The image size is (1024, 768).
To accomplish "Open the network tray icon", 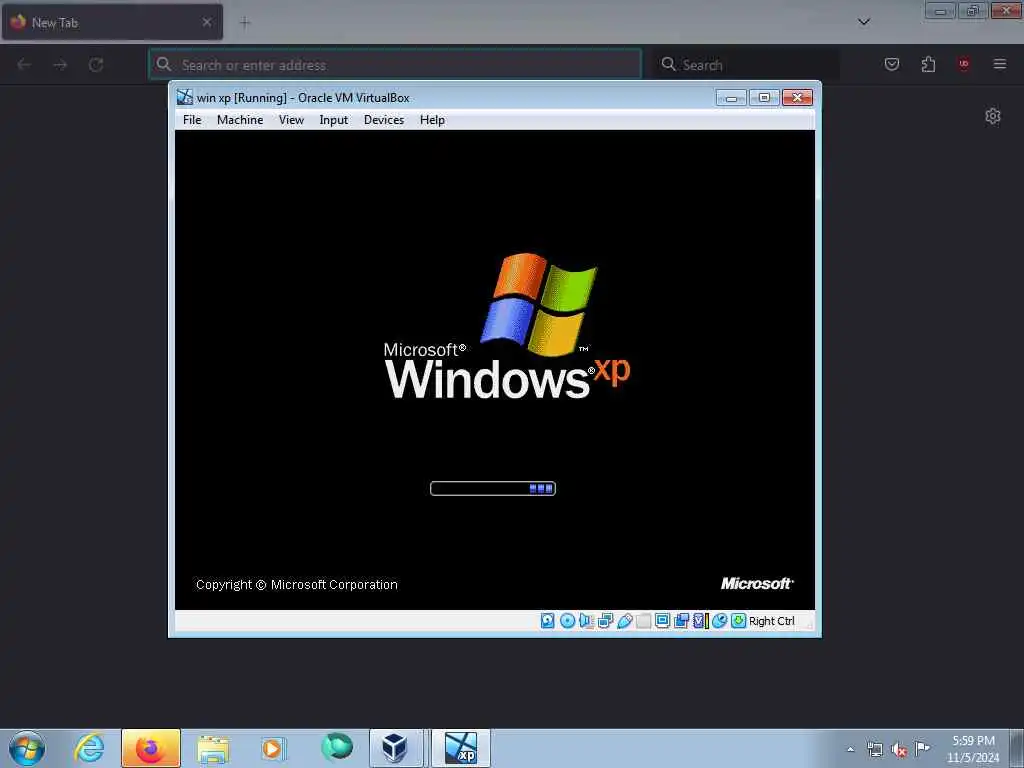I will pyautogui.click(x=874, y=749).
